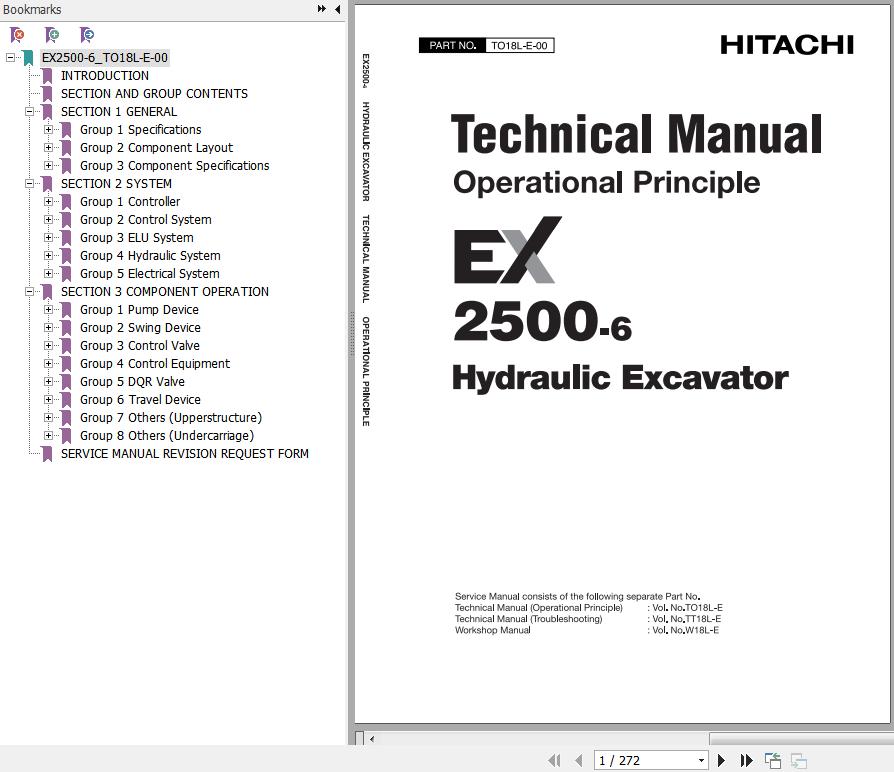Image resolution: width=894 pixels, height=772 pixels.
Task: Expand the Group 1 Pump Device node
Action: coord(49,310)
